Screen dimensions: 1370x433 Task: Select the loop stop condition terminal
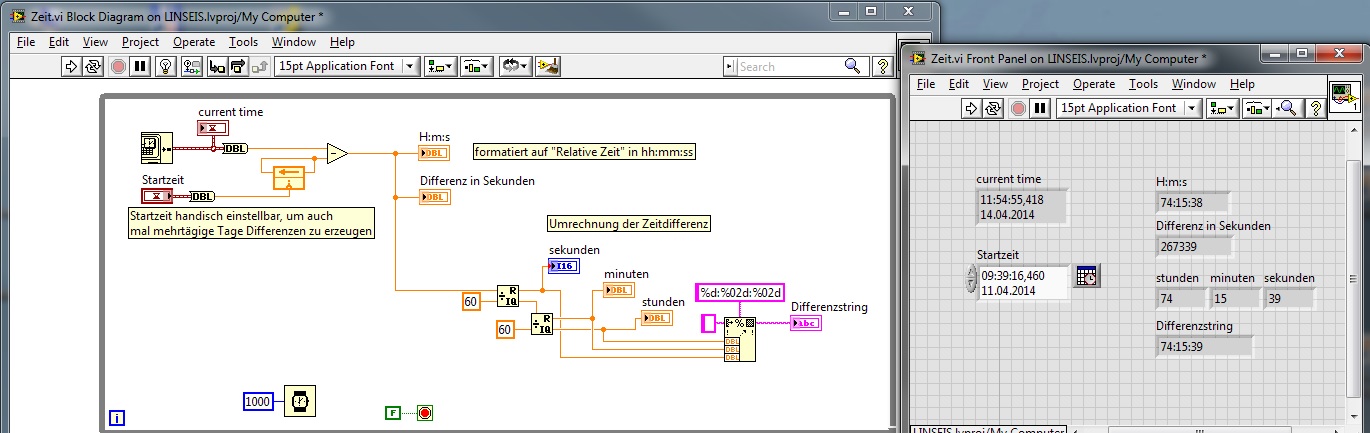pos(424,412)
